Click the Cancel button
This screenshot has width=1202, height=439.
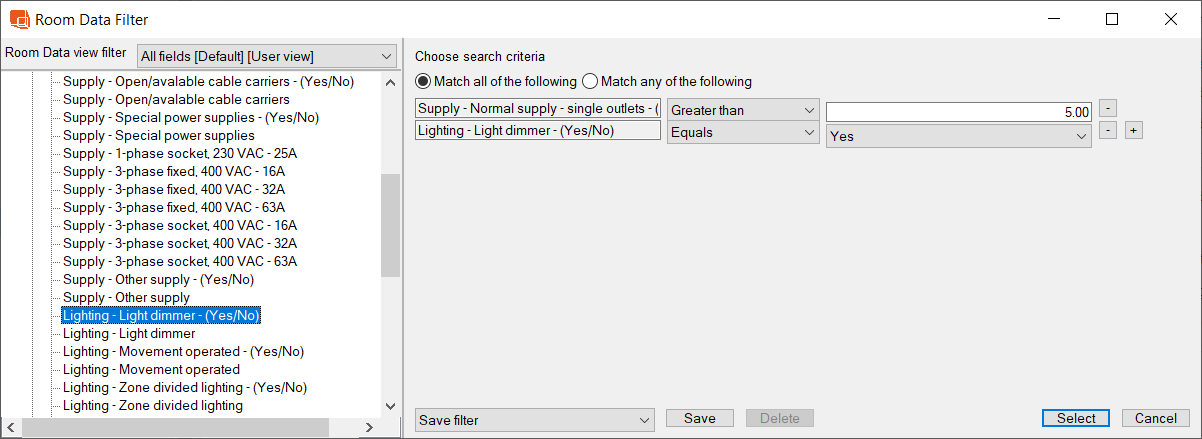point(1155,418)
